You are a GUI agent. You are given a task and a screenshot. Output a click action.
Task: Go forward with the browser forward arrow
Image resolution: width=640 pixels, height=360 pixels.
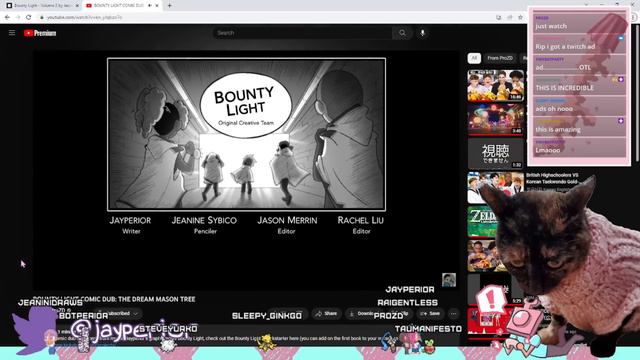click(18, 17)
